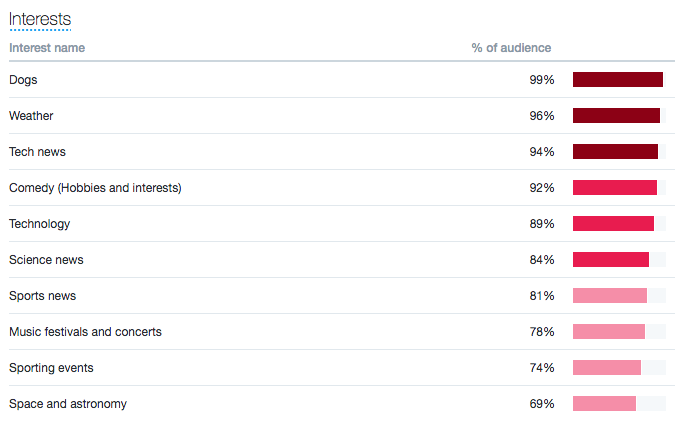Click the Interests heading link
The image size is (698, 427).
click(x=40, y=19)
